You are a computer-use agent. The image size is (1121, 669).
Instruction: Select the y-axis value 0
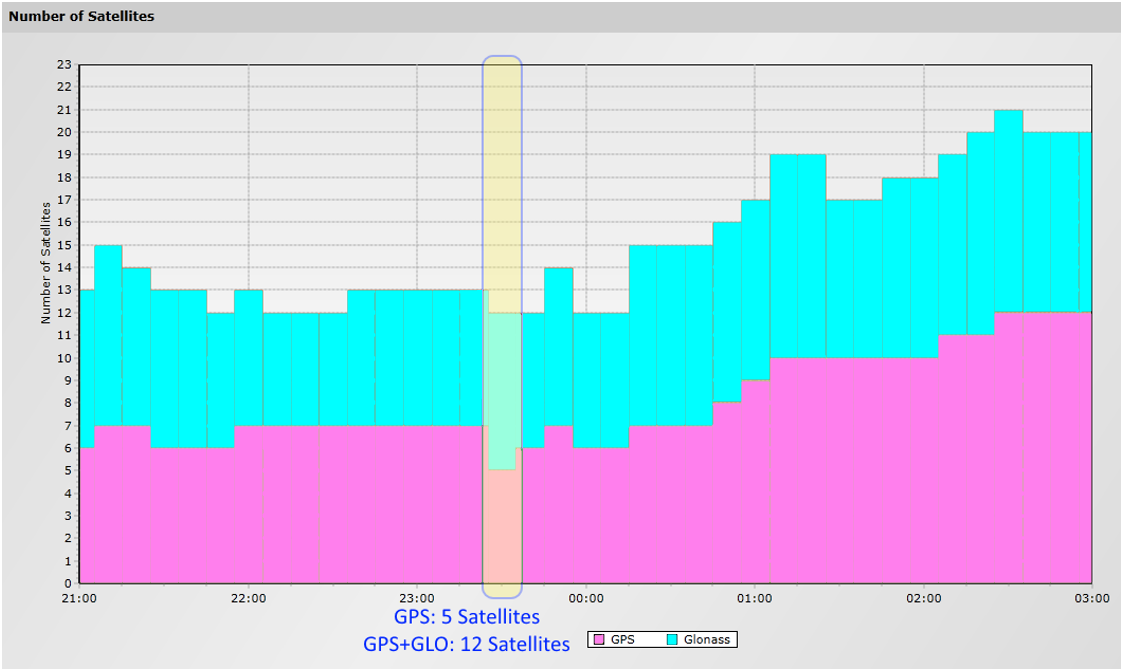click(x=69, y=583)
